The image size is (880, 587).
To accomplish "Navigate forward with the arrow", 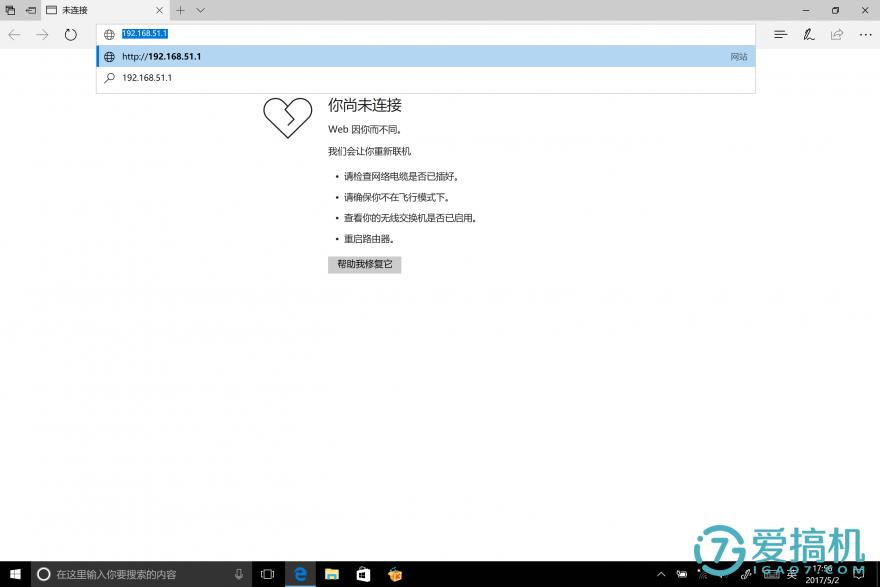I will 42,34.
